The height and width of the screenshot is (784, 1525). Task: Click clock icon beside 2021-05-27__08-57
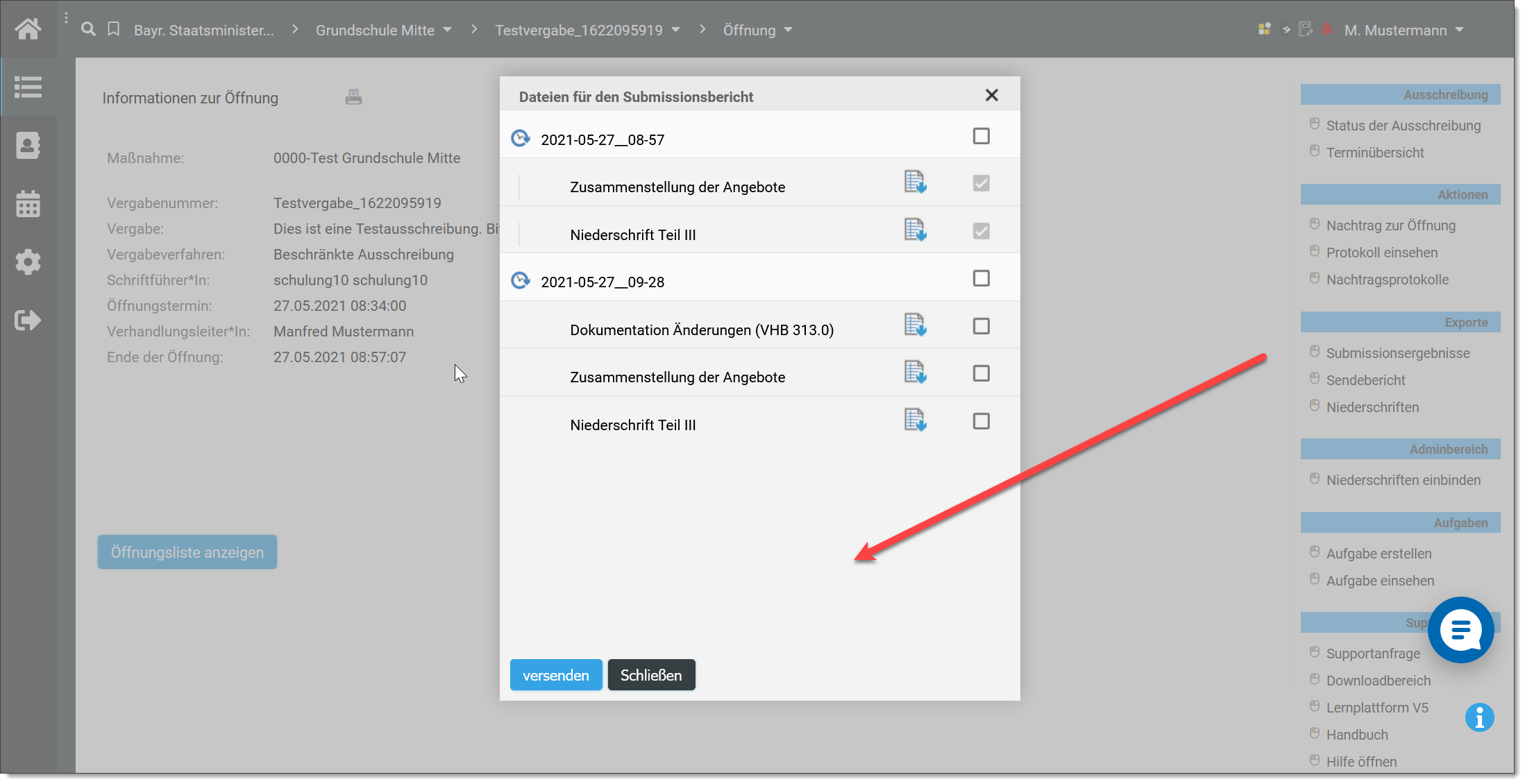[x=521, y=139]
